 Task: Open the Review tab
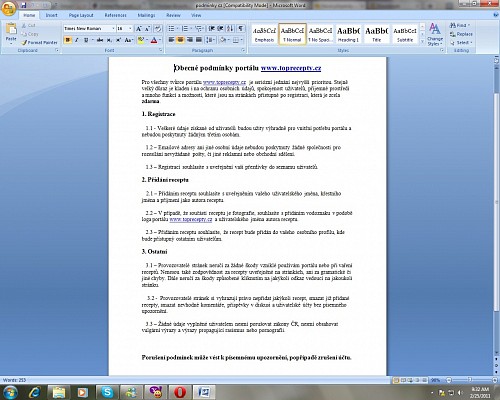coord(173,15)
